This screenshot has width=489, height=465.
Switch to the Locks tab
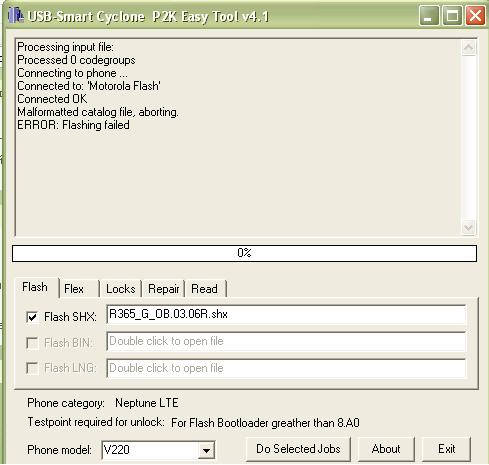[121, 289]
